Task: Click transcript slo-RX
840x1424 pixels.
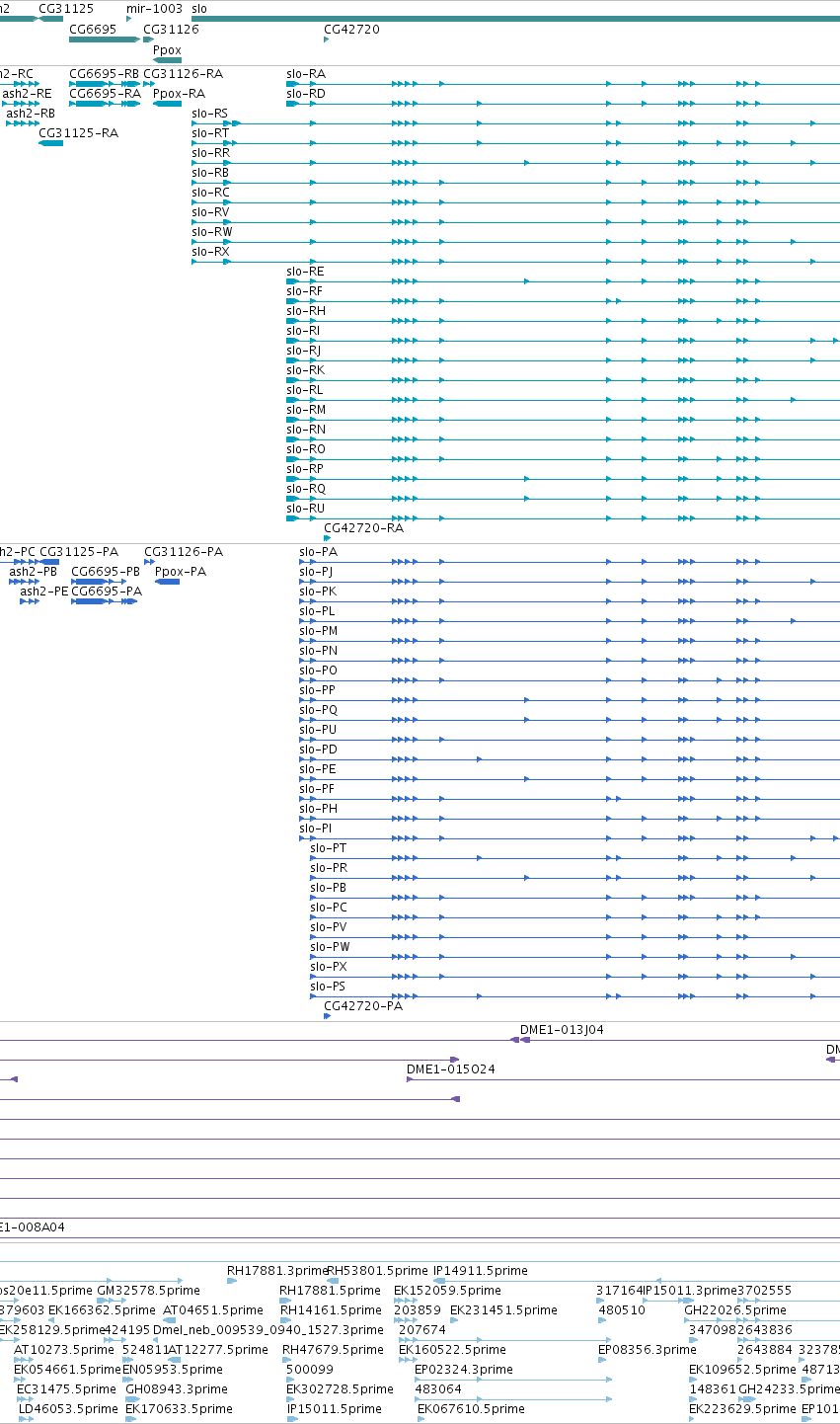Action: click(x=210, y=252)
